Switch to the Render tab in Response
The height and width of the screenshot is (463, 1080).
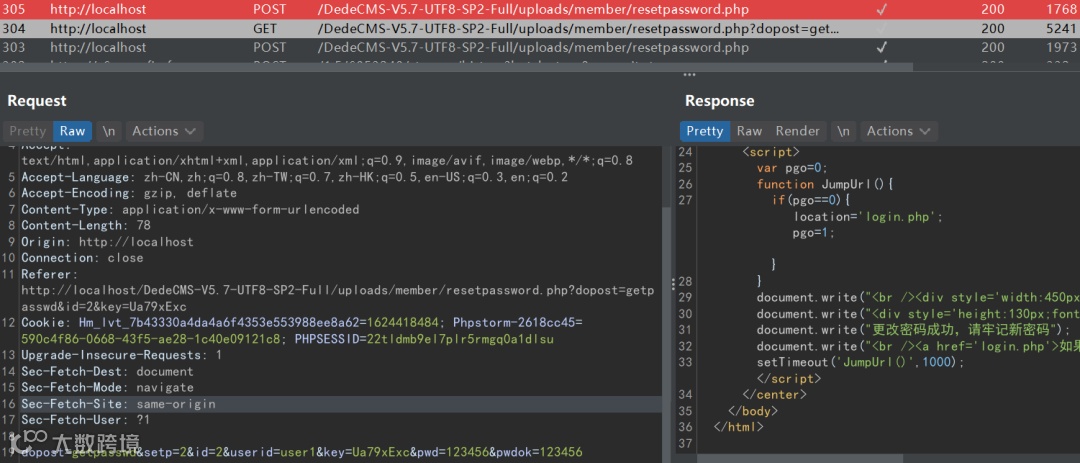(x=798, y=131)
